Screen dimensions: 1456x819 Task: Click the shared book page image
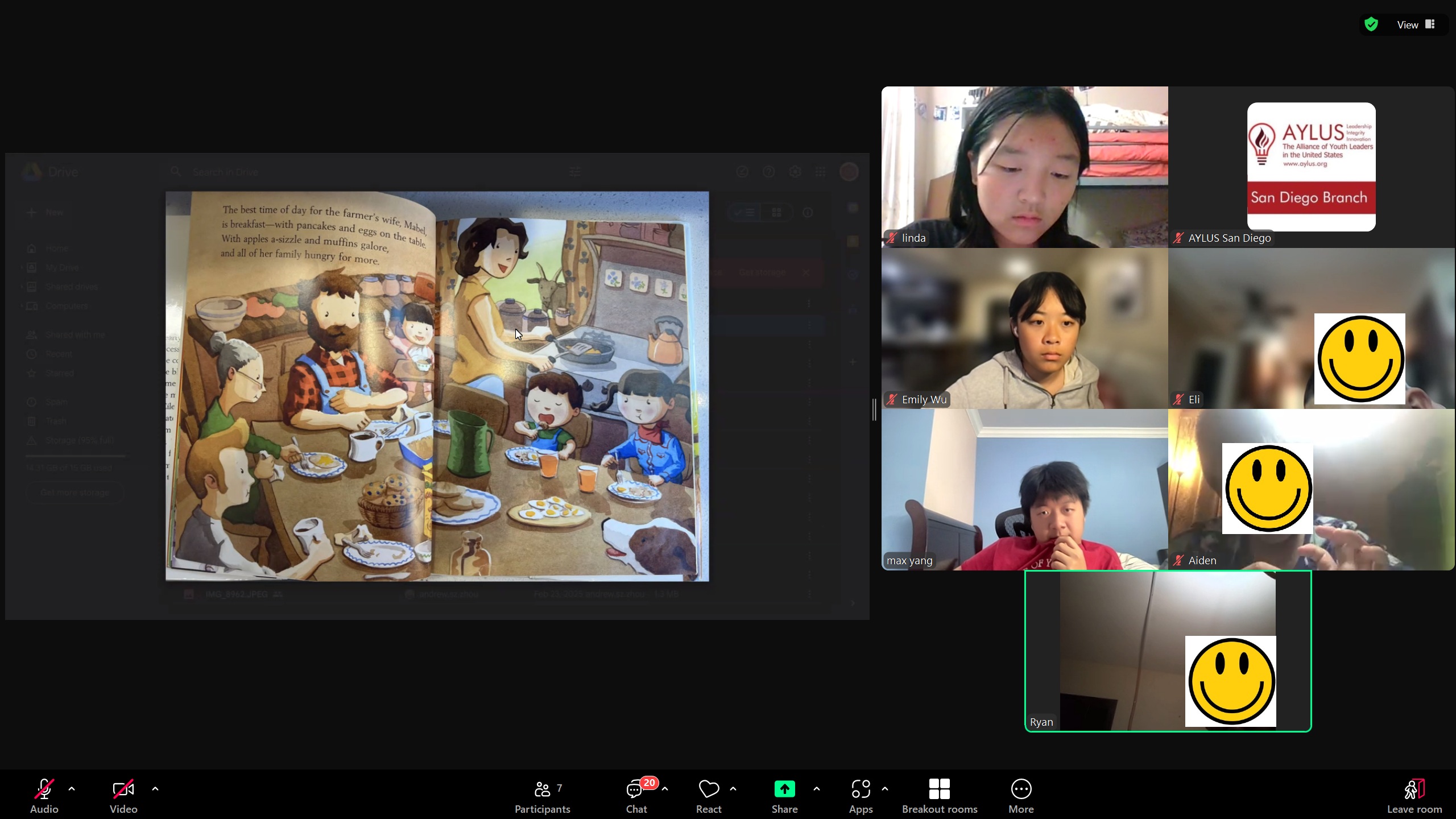[437, 386]
